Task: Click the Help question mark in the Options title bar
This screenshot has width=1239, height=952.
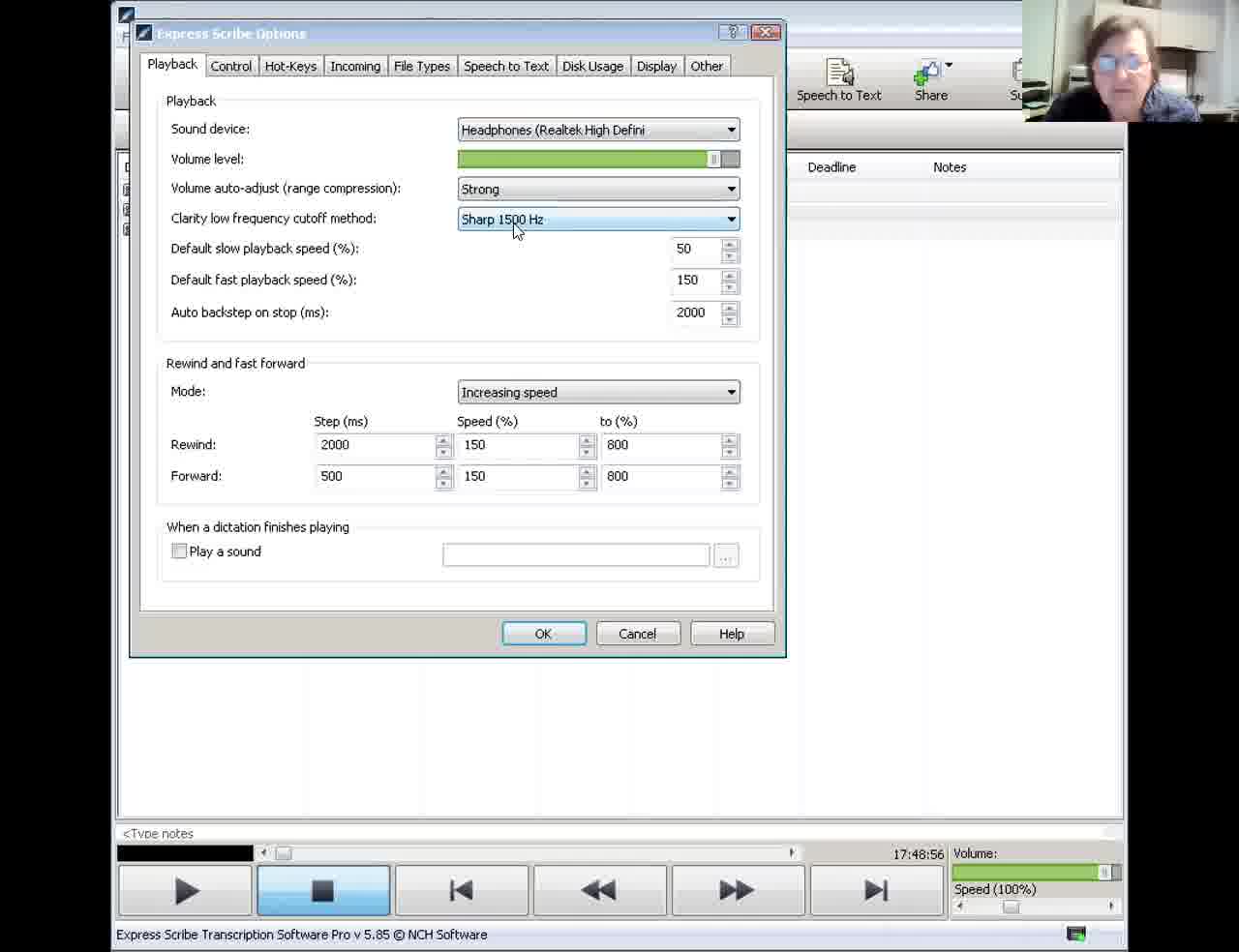Action: pos(733,32)
